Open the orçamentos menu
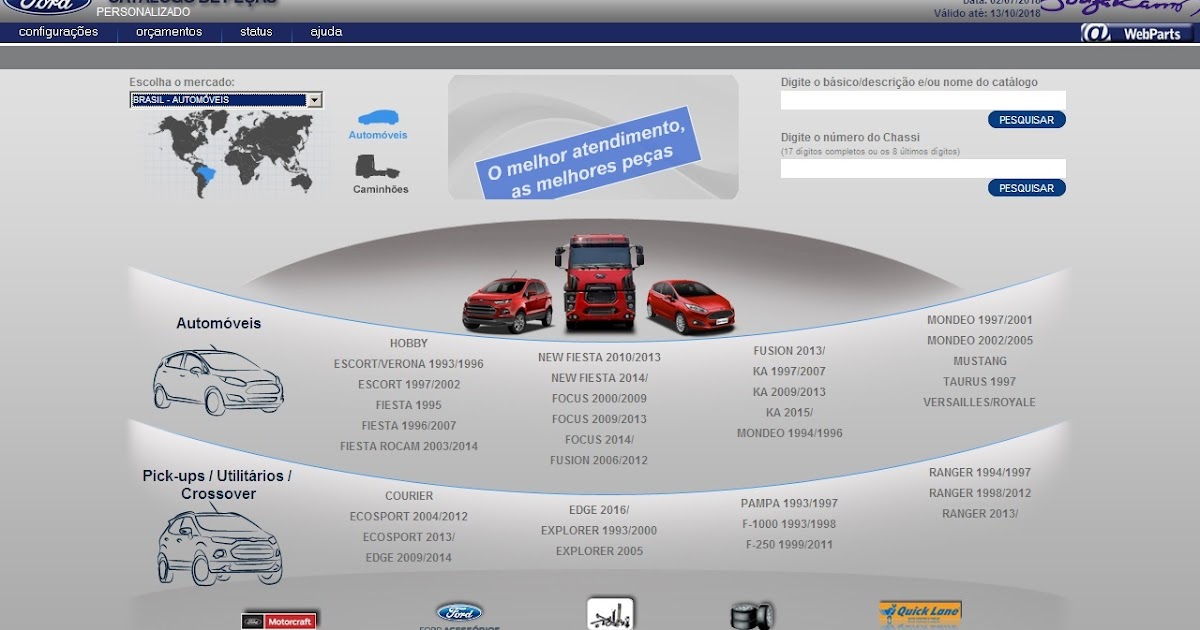Image resolution: width=1200 pixels, height=630 pixels. (x=169, y=31)
